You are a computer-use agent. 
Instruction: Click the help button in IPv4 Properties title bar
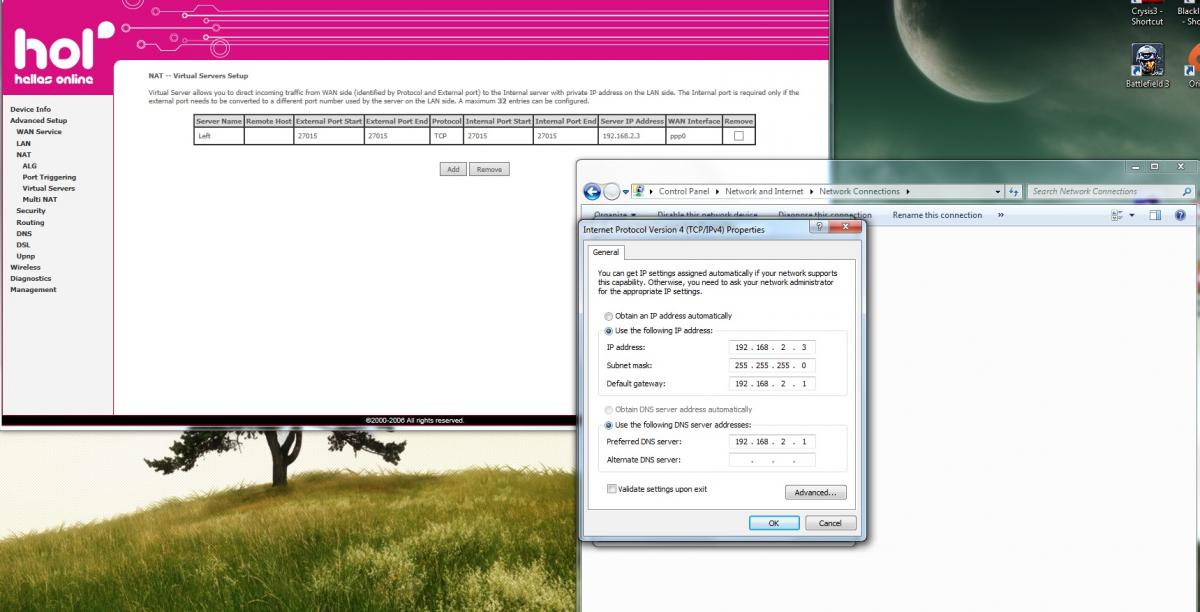click(x=820, y=228)
